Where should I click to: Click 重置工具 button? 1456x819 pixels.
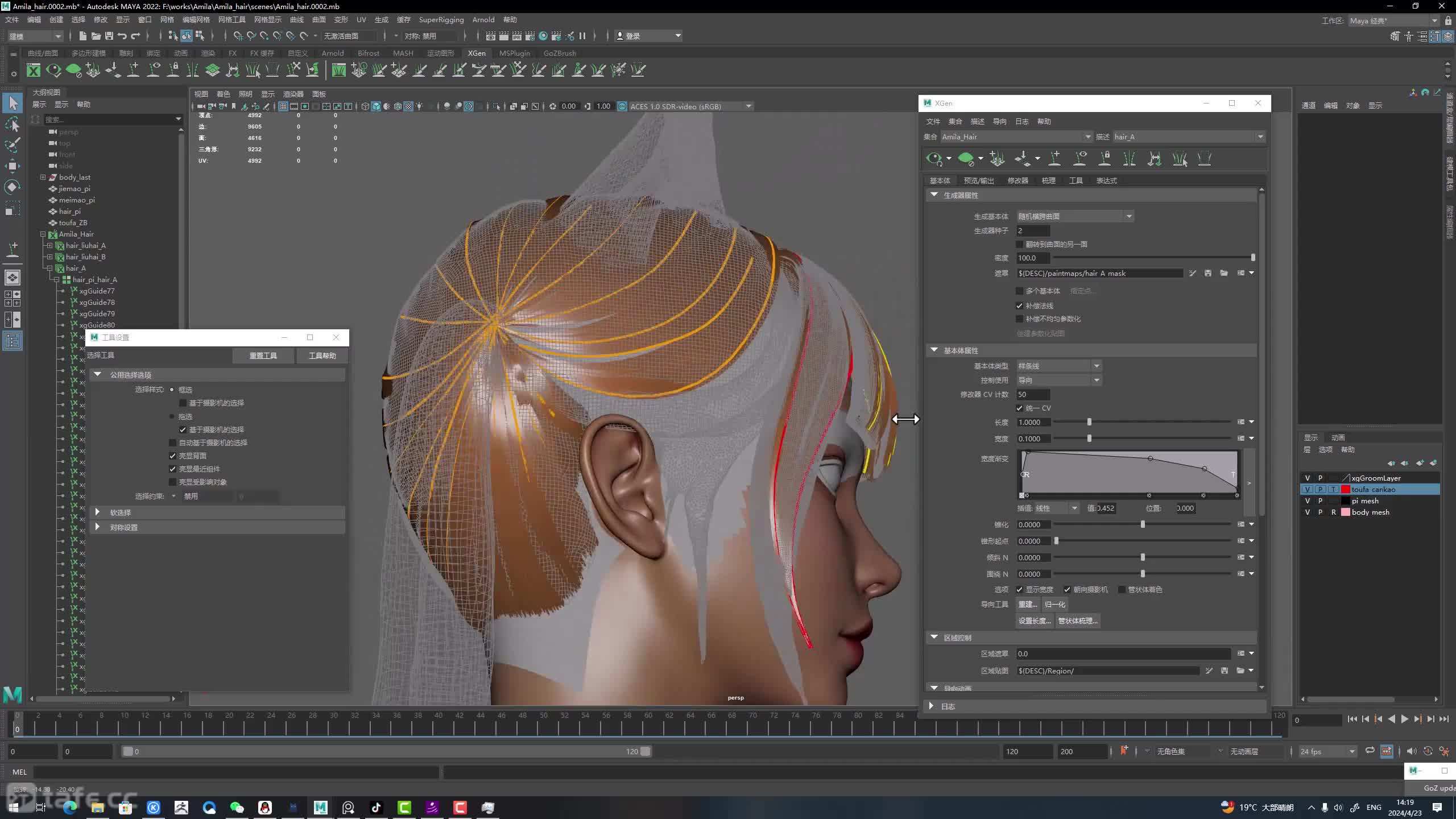263,355
